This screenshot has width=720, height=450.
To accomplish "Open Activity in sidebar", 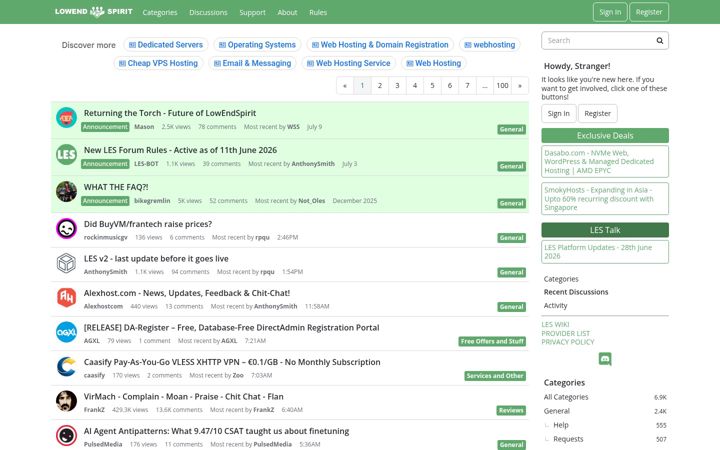I will (x=555, y=305).
